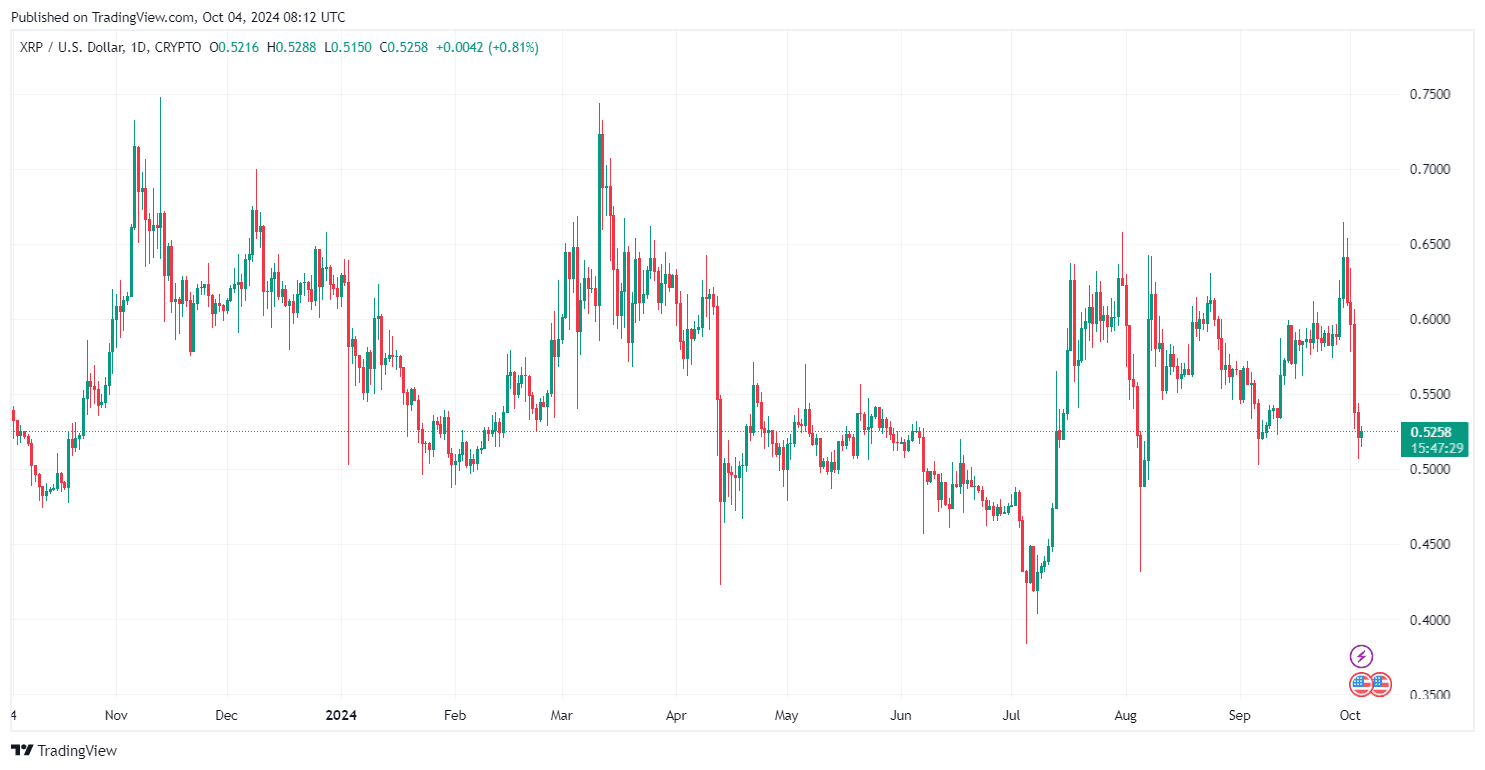Click the Aug label on time axis

coord(1127,716)
